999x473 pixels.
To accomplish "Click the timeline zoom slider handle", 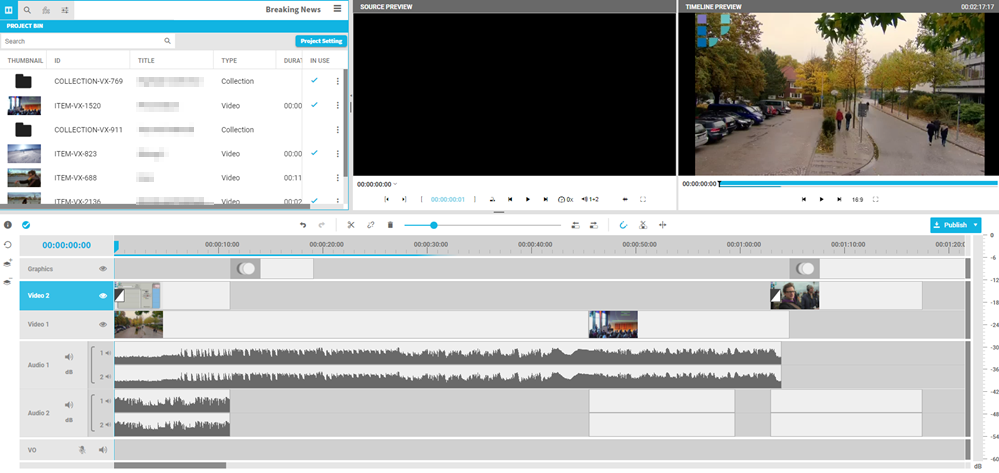I will tap(433, 225).
